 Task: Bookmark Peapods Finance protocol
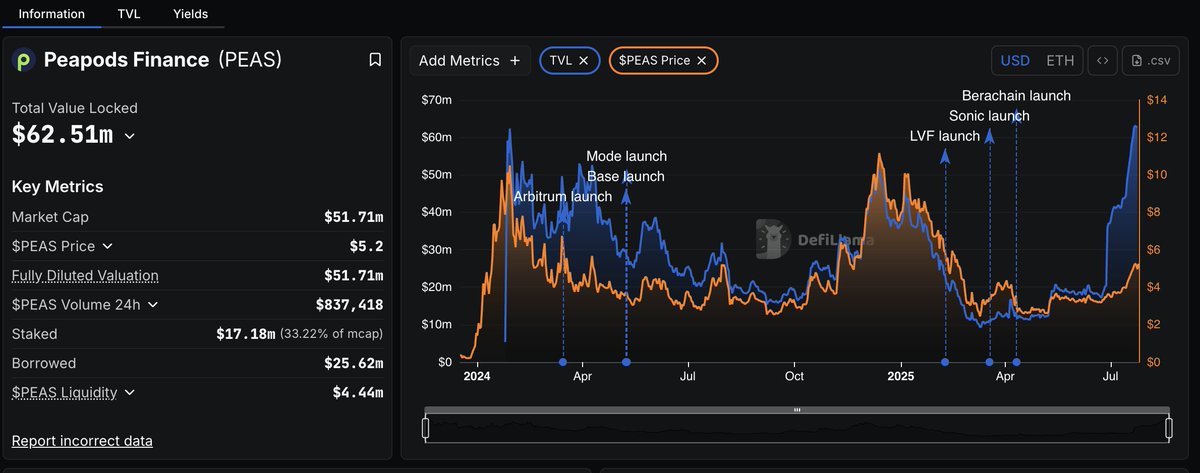[x=375, y=60]
